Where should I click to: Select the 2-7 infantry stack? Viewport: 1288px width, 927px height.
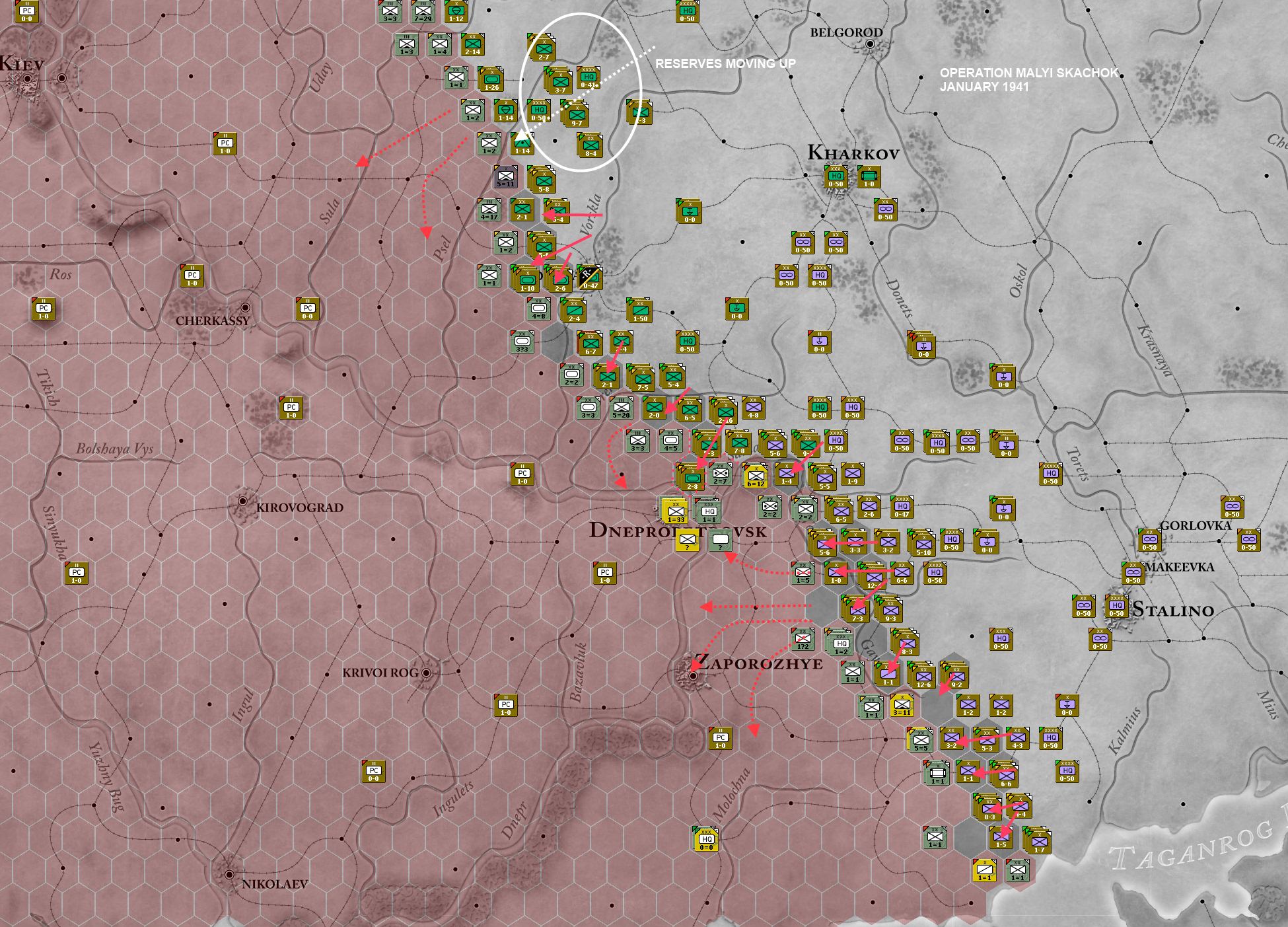coord(542,48)
